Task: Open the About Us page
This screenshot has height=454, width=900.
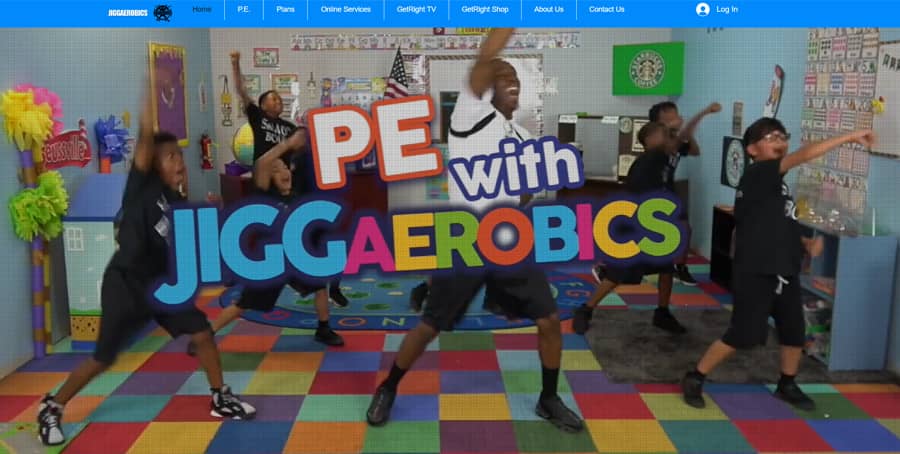Action: pyautogui.click(x=549, y=10)
